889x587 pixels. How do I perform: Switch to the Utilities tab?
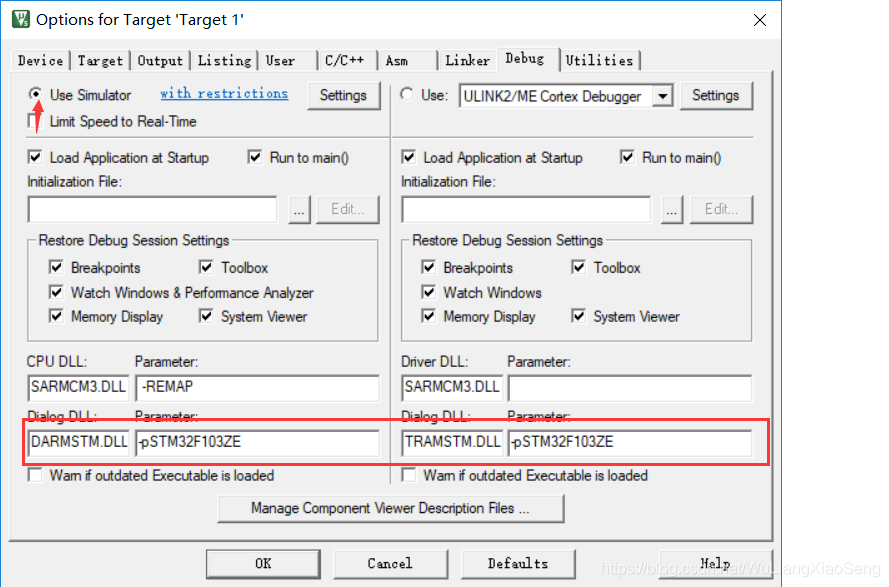click(599, 60)
